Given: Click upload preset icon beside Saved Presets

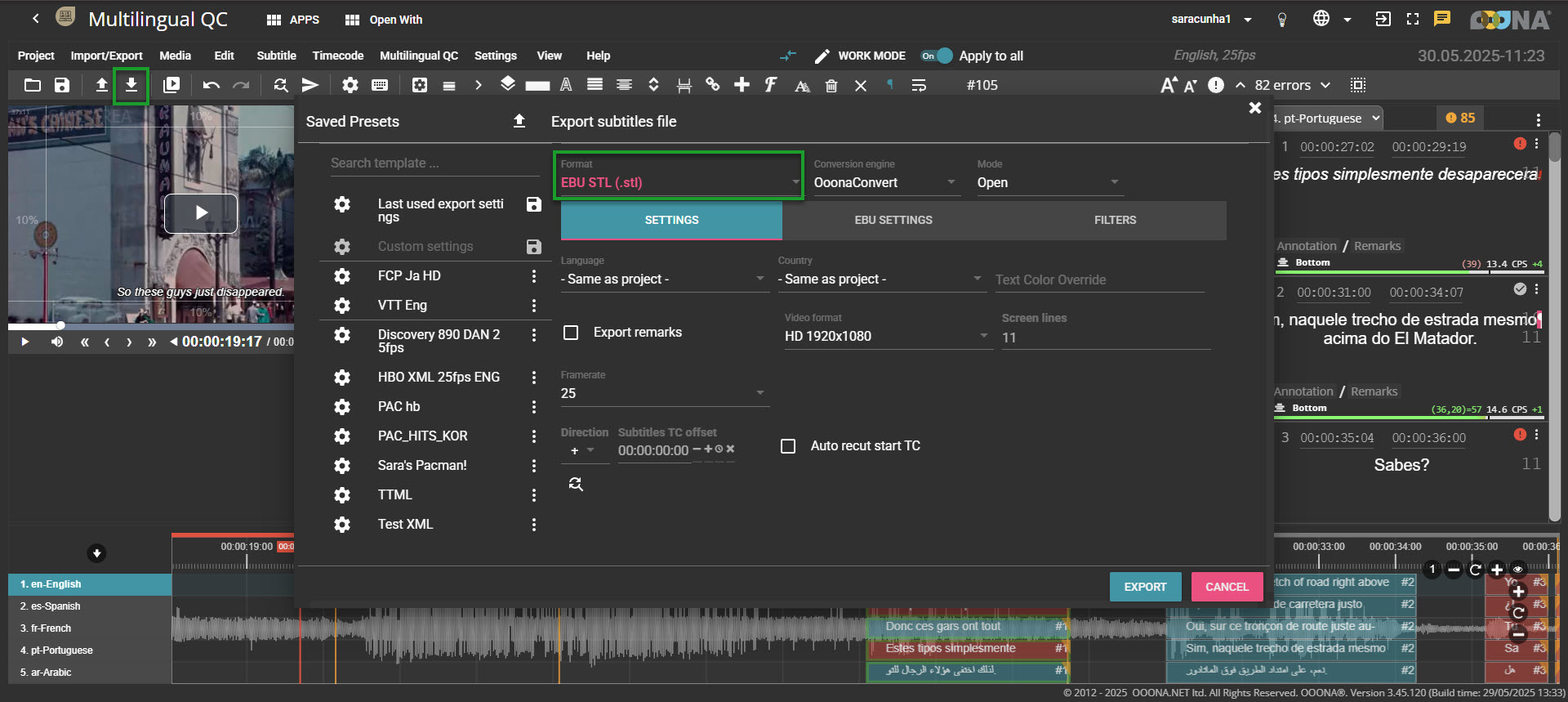Looking at the screenshot, I should pyautogui.click(x=519, y=122).
